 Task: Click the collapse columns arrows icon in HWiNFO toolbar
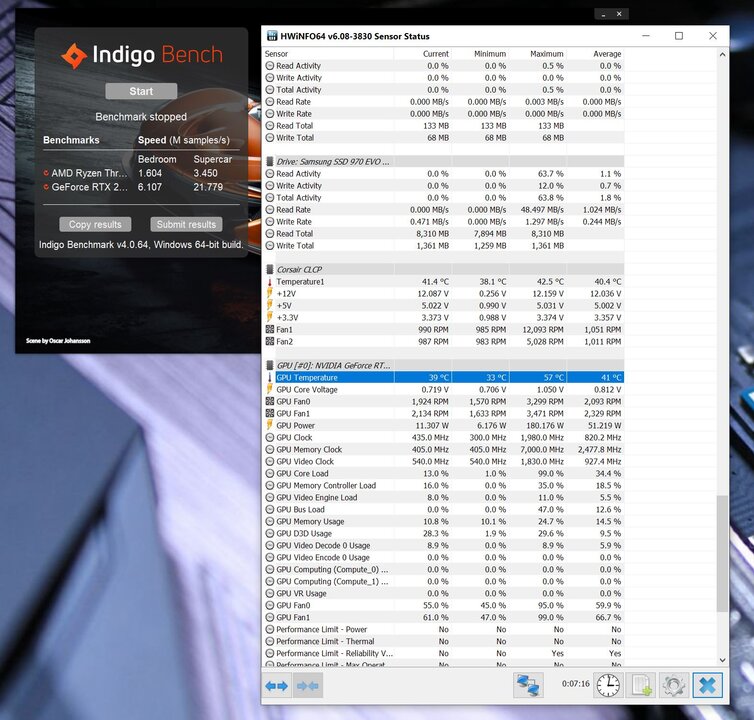308,686
